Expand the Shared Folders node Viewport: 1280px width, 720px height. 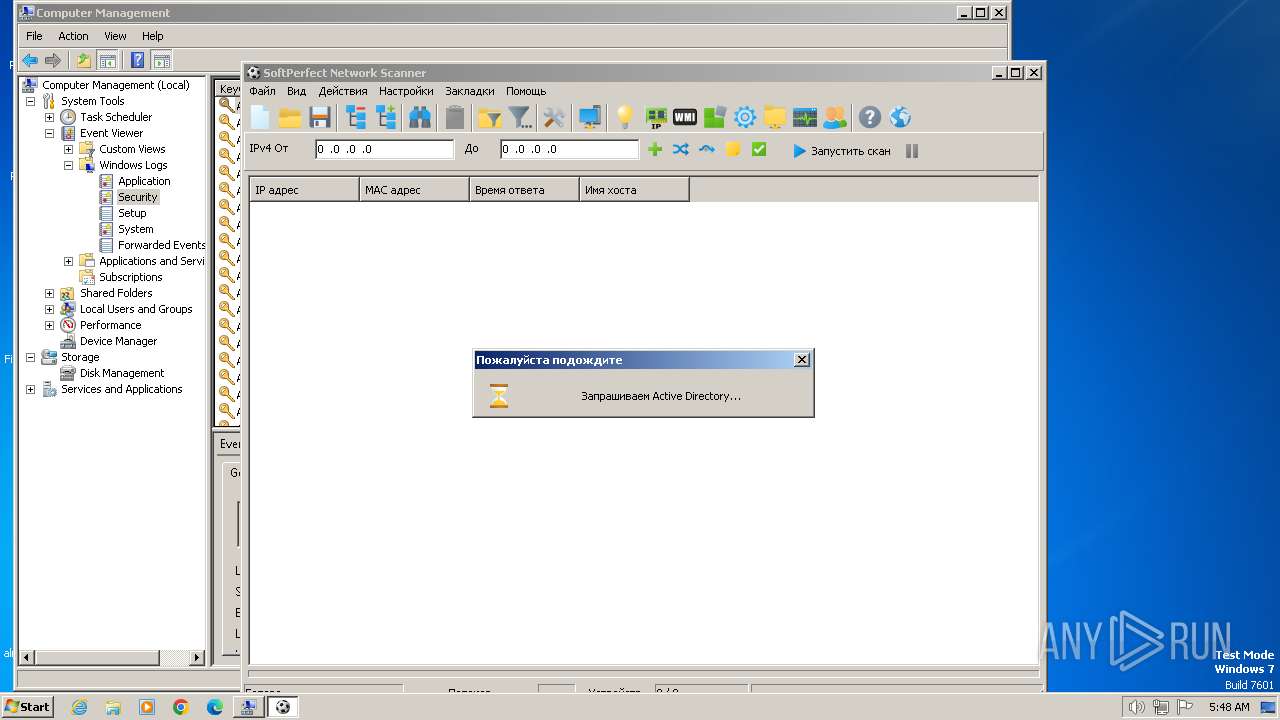(x=49, y=293)
